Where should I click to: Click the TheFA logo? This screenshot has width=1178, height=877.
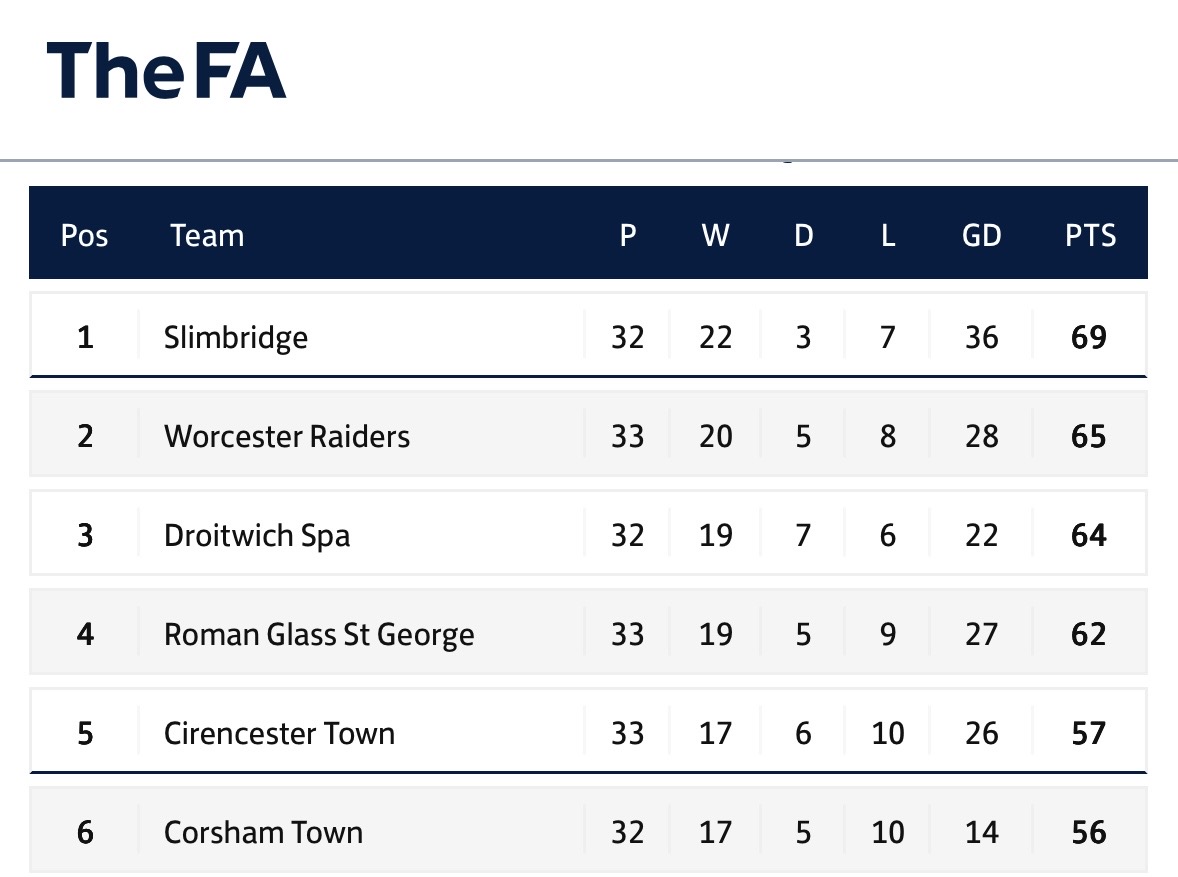tap(166, 71)
